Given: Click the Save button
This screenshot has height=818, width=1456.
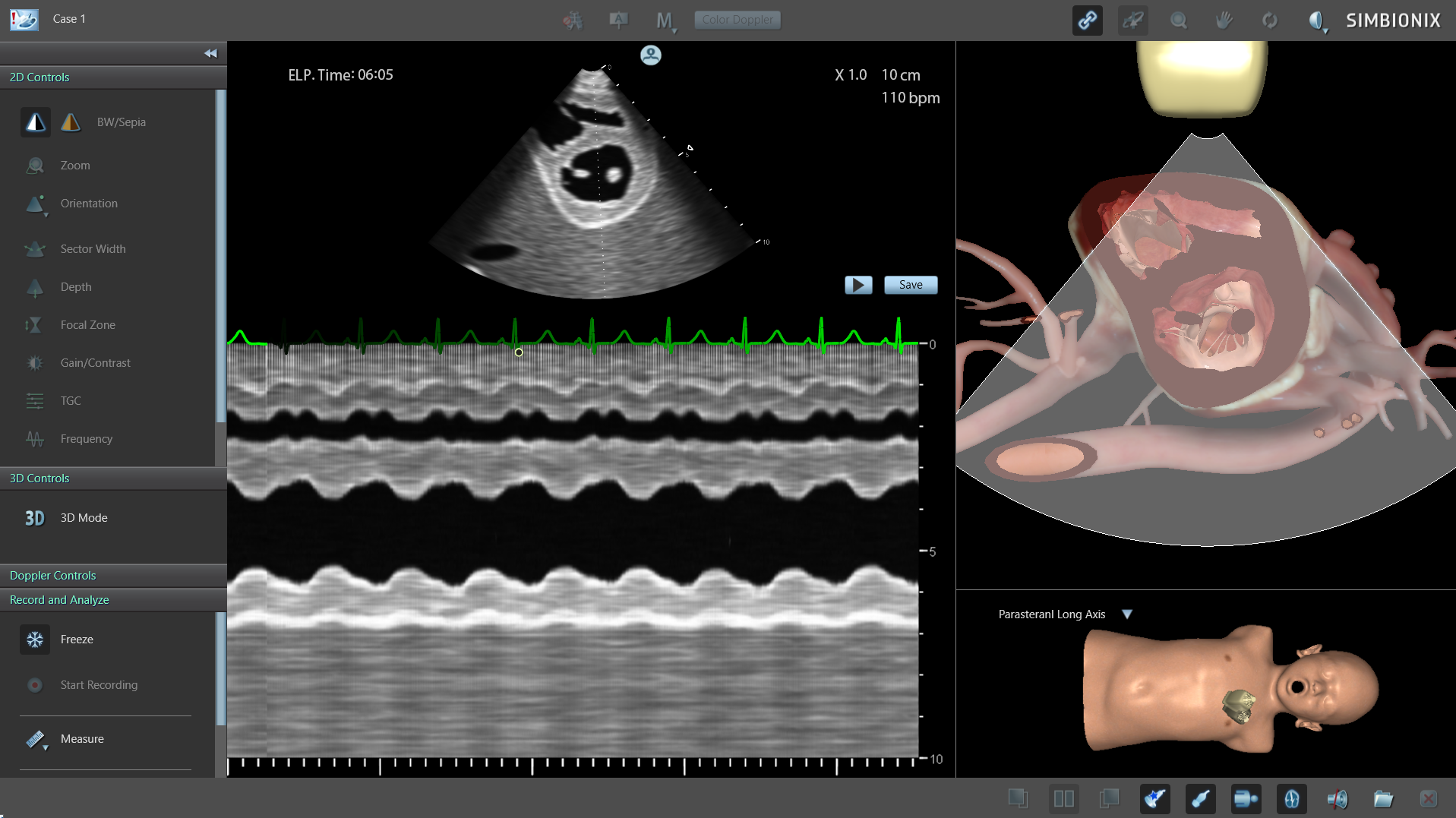Looking at the screenshot, I should (x=911, y=285).
